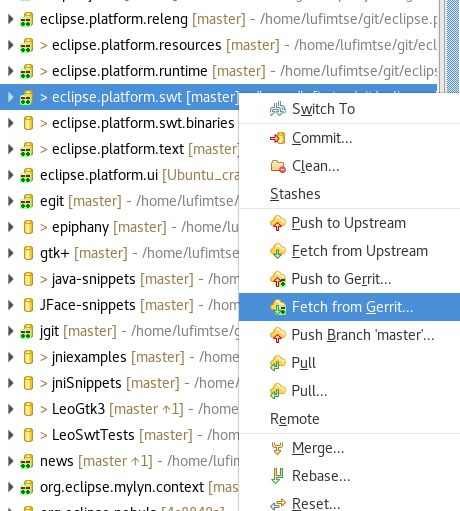Screen dimensions: 460x511
Task: Click the icon beside the Pull... entry
Action: coord(278,391)
